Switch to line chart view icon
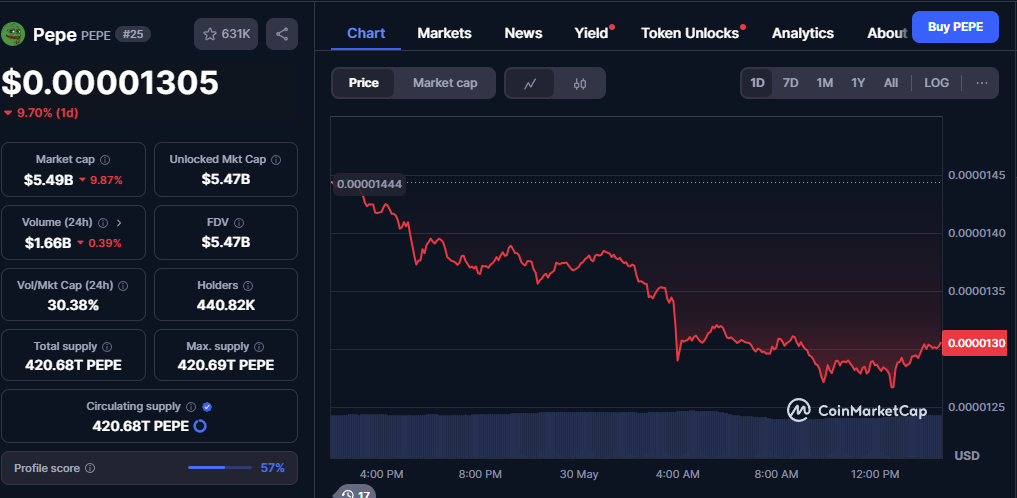Viewport: 1017px width, 498px height. (530, 83)
